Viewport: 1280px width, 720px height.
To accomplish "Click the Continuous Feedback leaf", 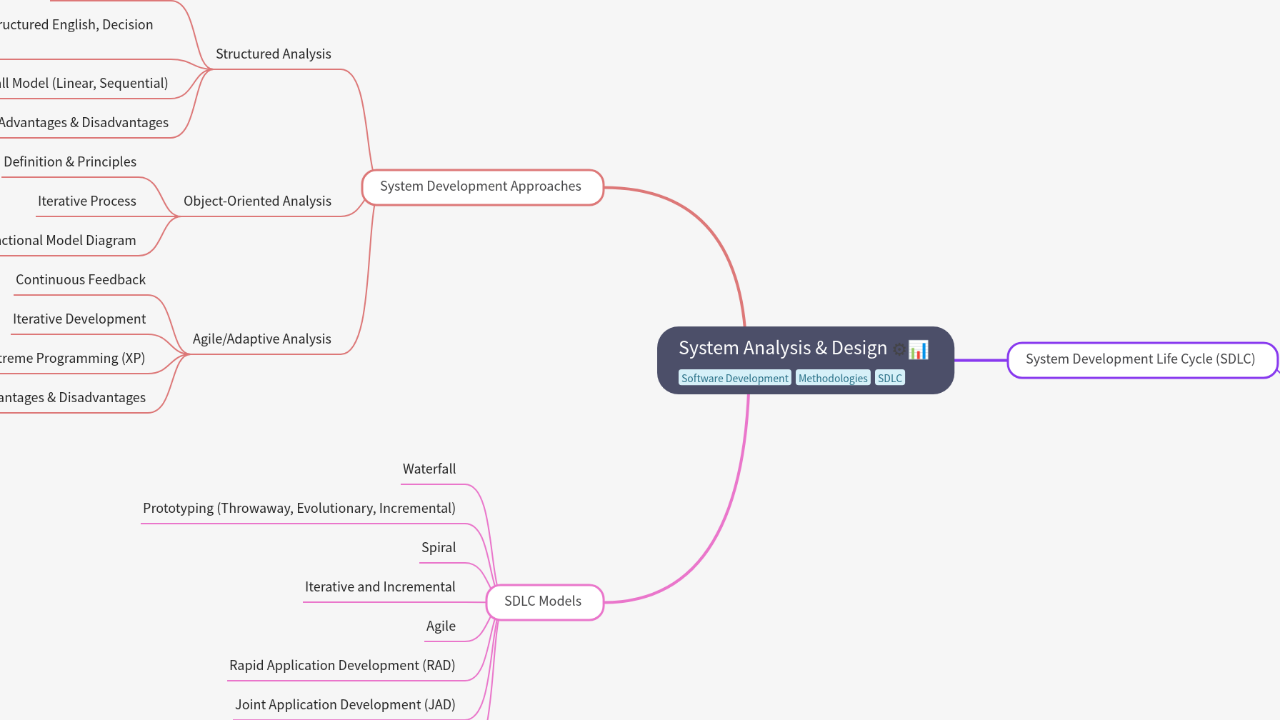I will pyautogui.click(x=81, y=280).
